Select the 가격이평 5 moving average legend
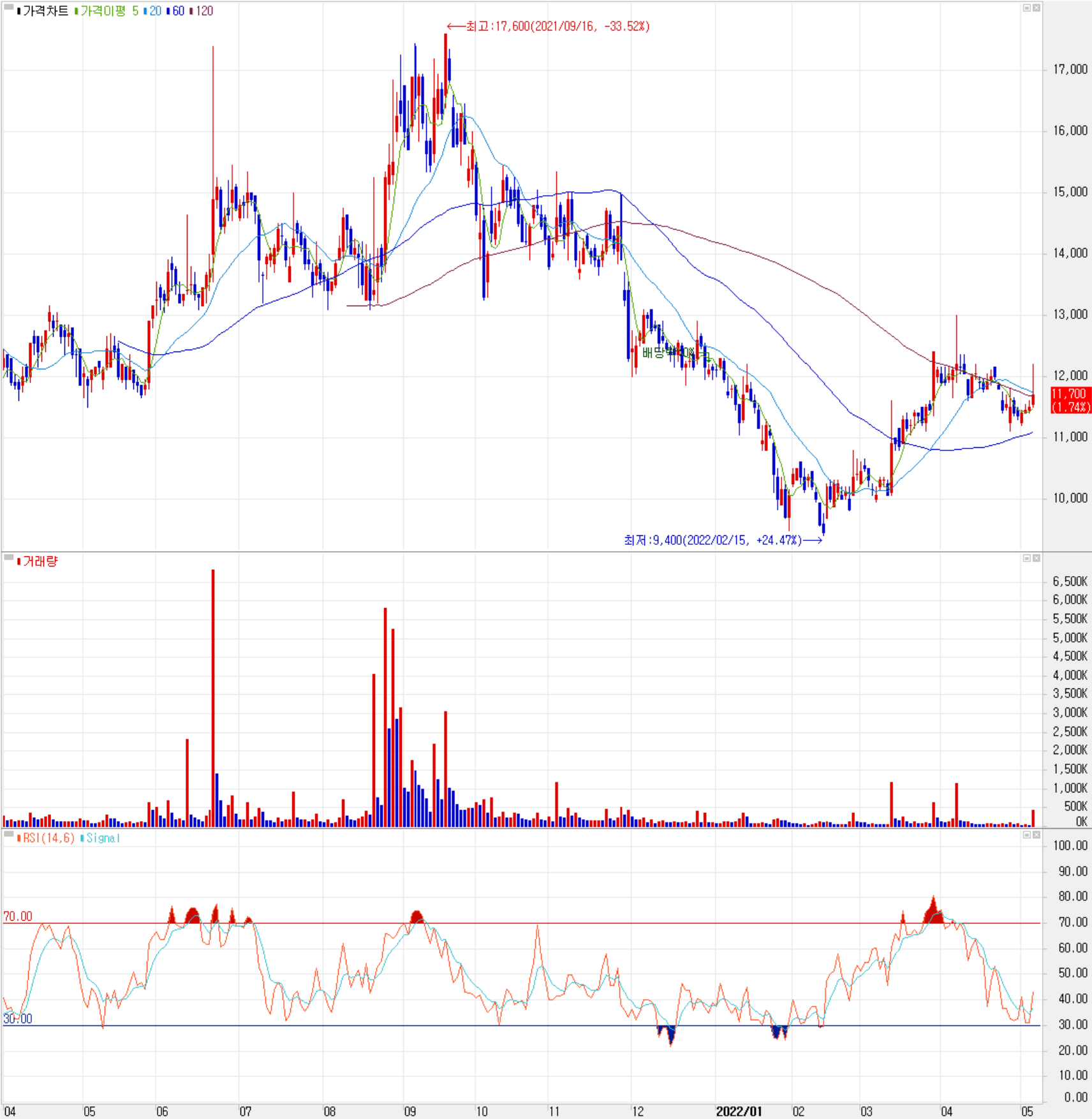This screenshot has width=1092, height=1119. click(x=107, y=11)
